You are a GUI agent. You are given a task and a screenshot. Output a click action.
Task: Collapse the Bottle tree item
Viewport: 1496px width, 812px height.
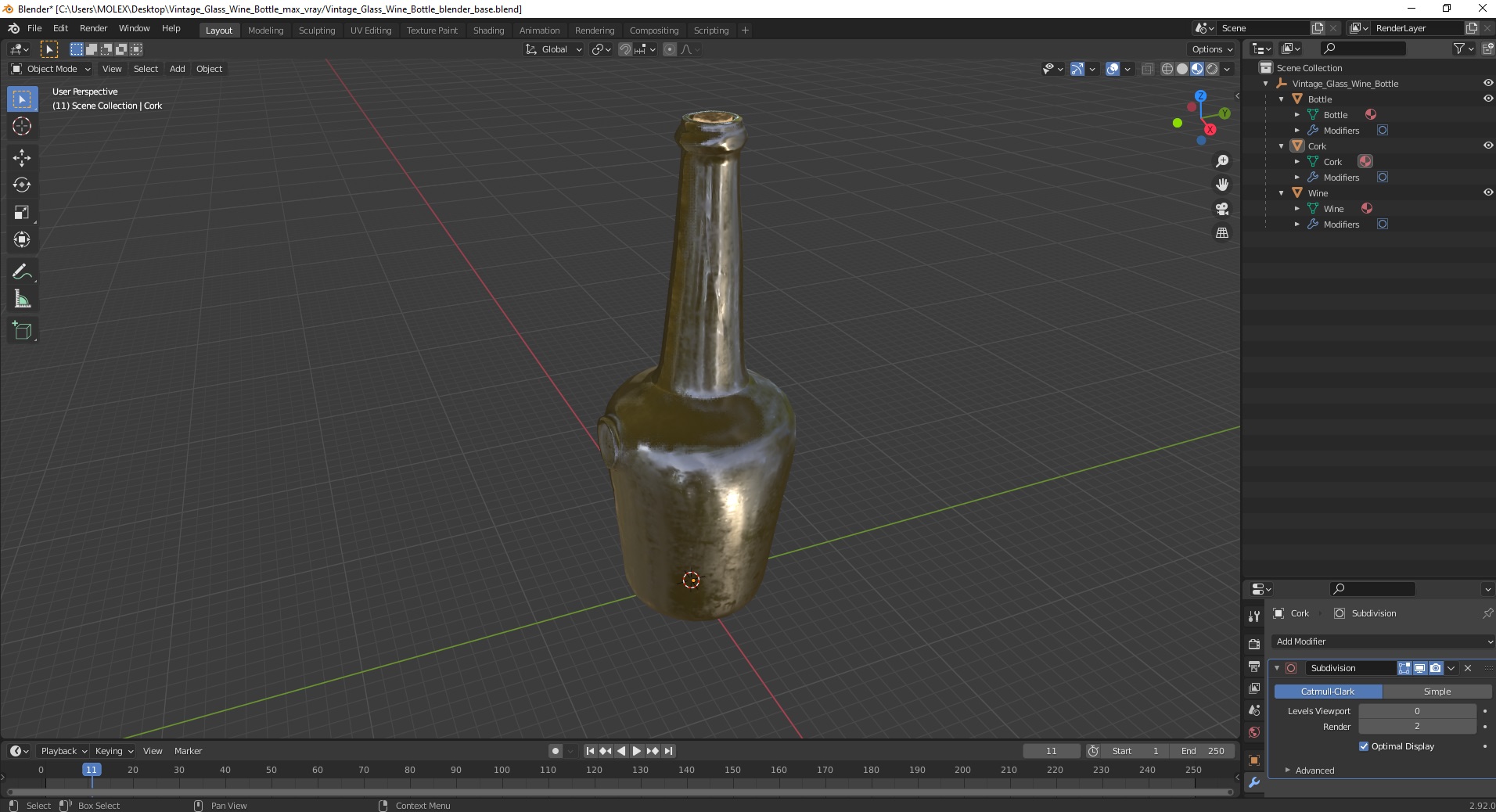1281,99
